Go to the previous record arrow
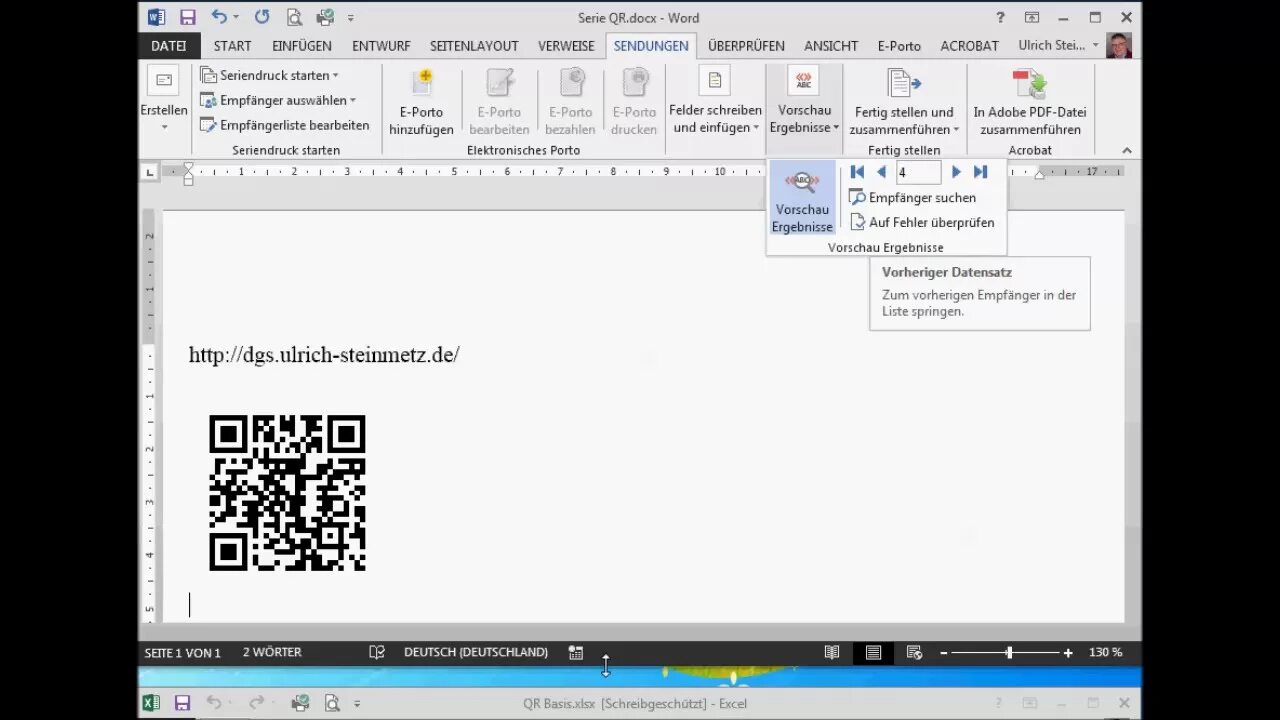 point(881,172)
